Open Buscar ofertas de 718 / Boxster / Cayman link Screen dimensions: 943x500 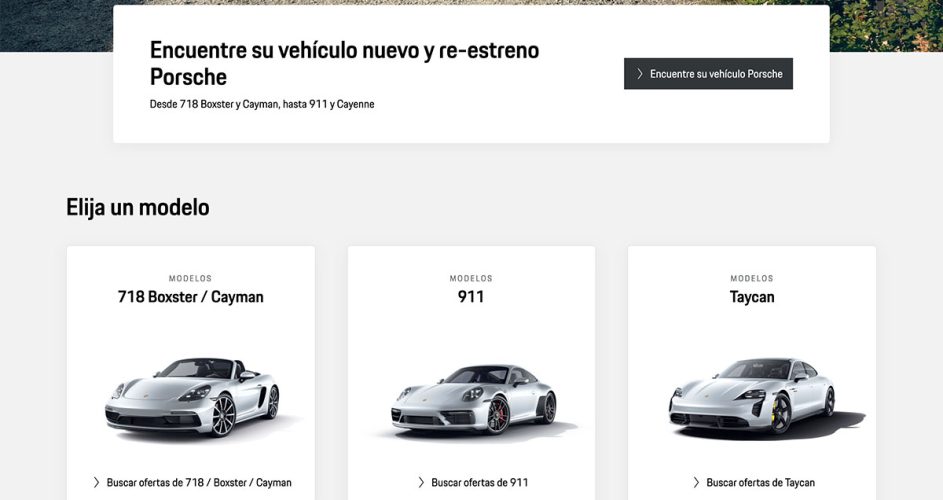coord(199,482)
